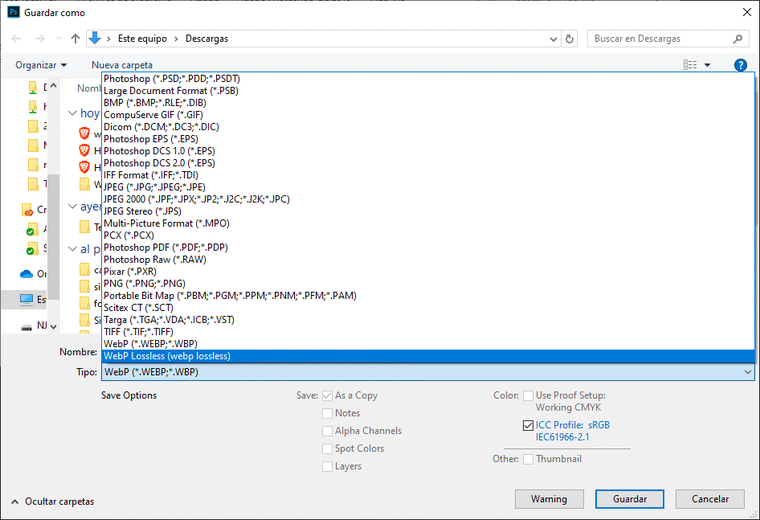Collapse the ayer file group
This screenshot has height=520, width=760.
tap(73, 206)
